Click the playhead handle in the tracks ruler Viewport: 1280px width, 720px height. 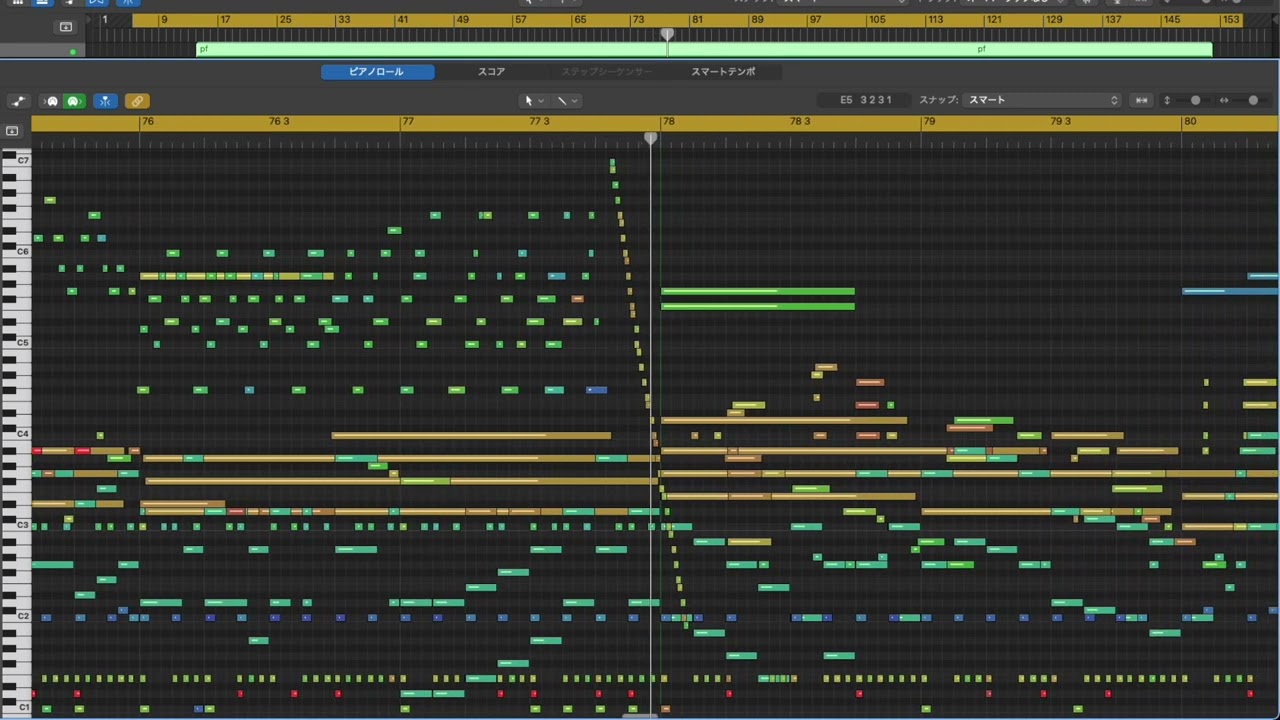click(667, 34)
